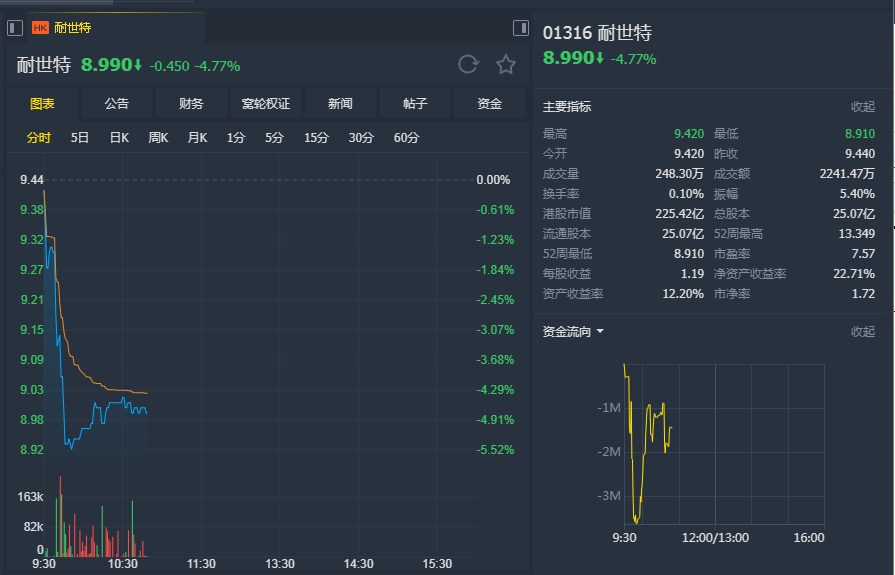Switch chart to 日K daily candles
Screen dimensions: 895x575
click(119, 138)
